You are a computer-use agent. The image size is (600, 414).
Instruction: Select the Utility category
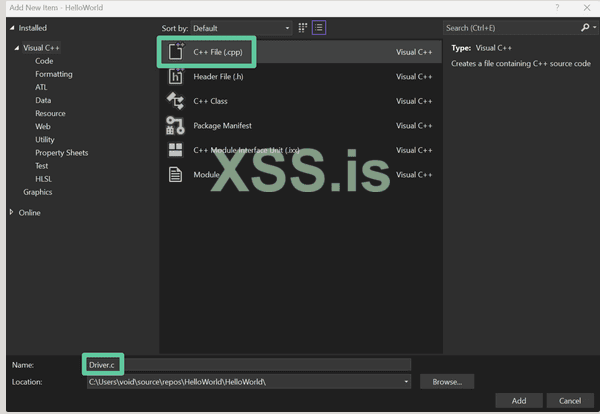tap(45, 140)
